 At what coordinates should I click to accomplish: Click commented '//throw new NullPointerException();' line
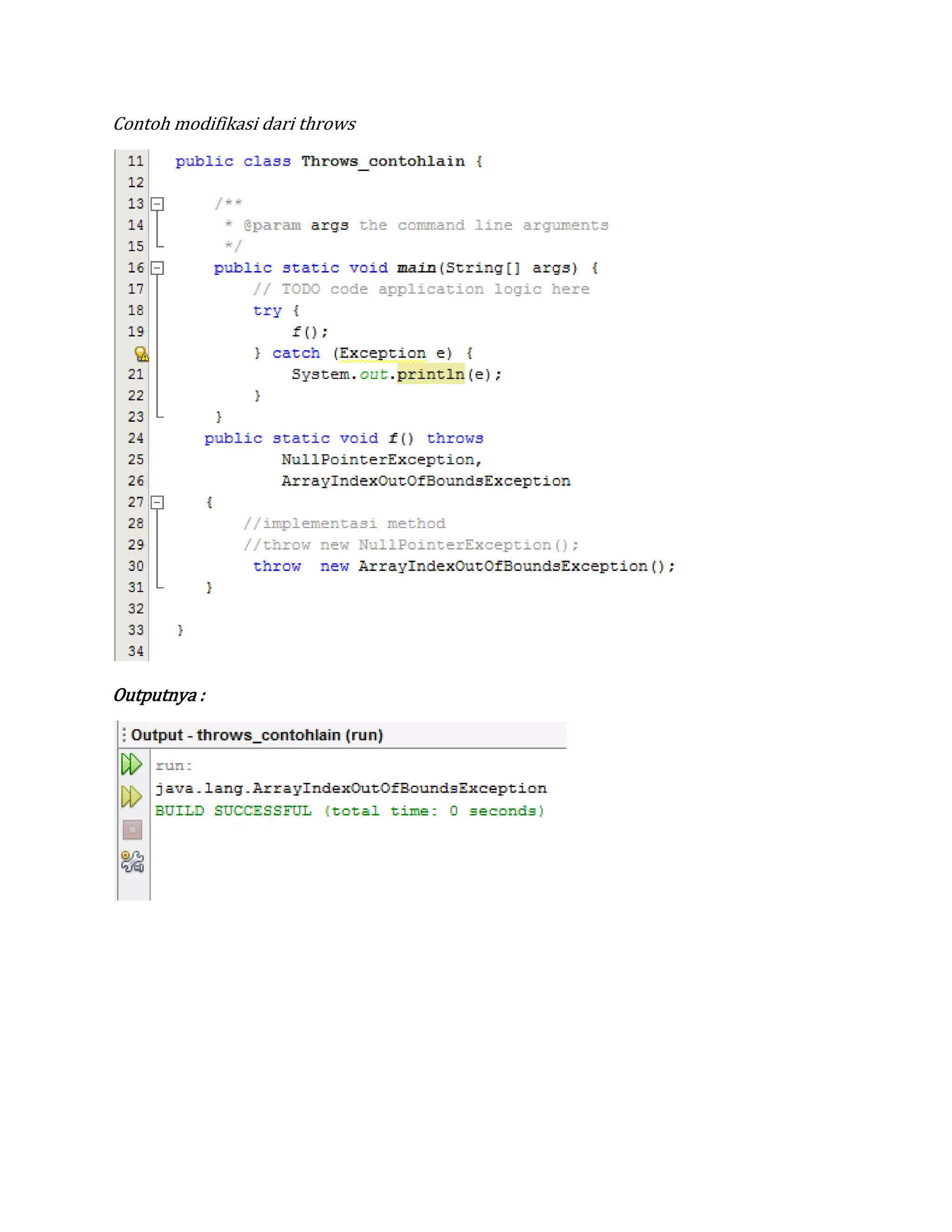point(411,545)
